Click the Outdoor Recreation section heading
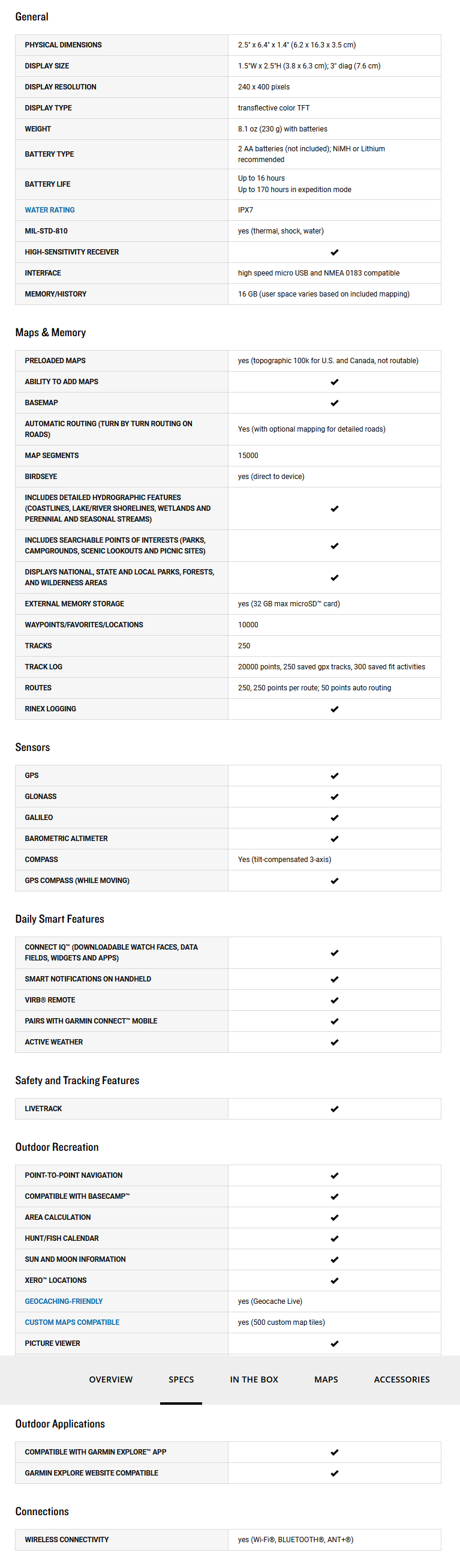The width and height of the screenshot is (460, 1568). (x=56, y=1147)
